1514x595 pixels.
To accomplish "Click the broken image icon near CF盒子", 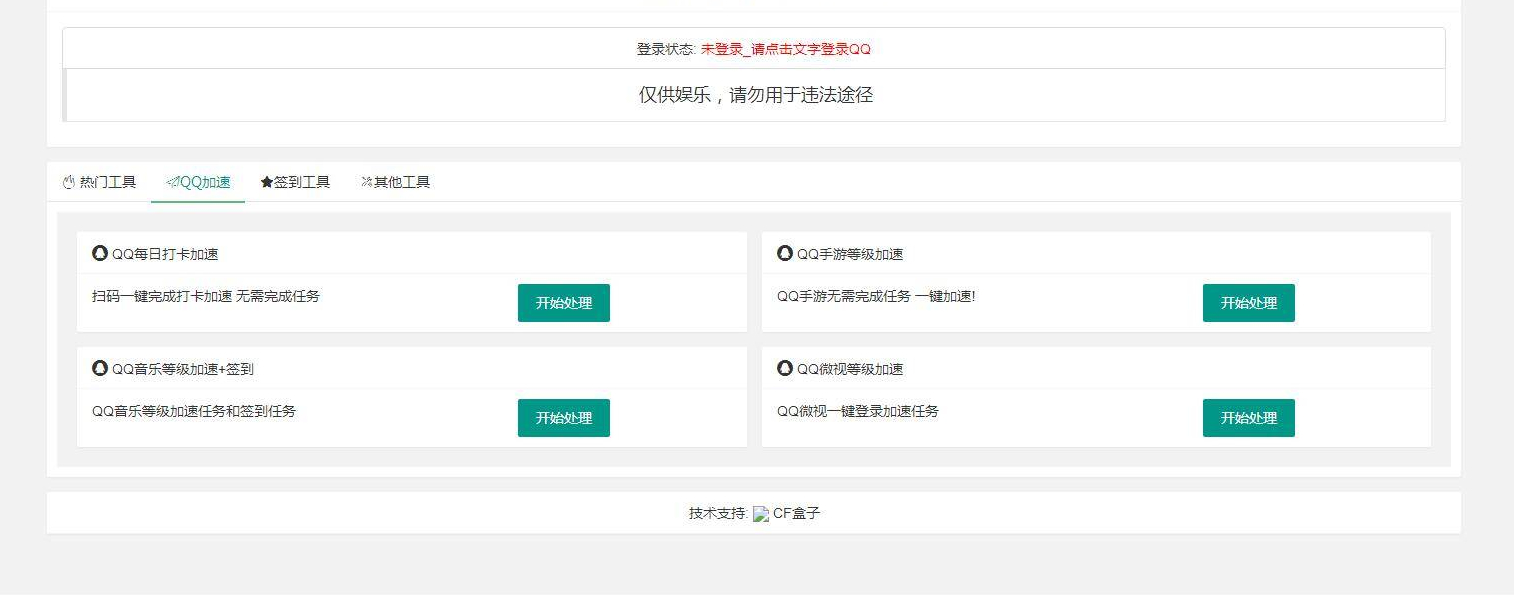I will 761,514.
